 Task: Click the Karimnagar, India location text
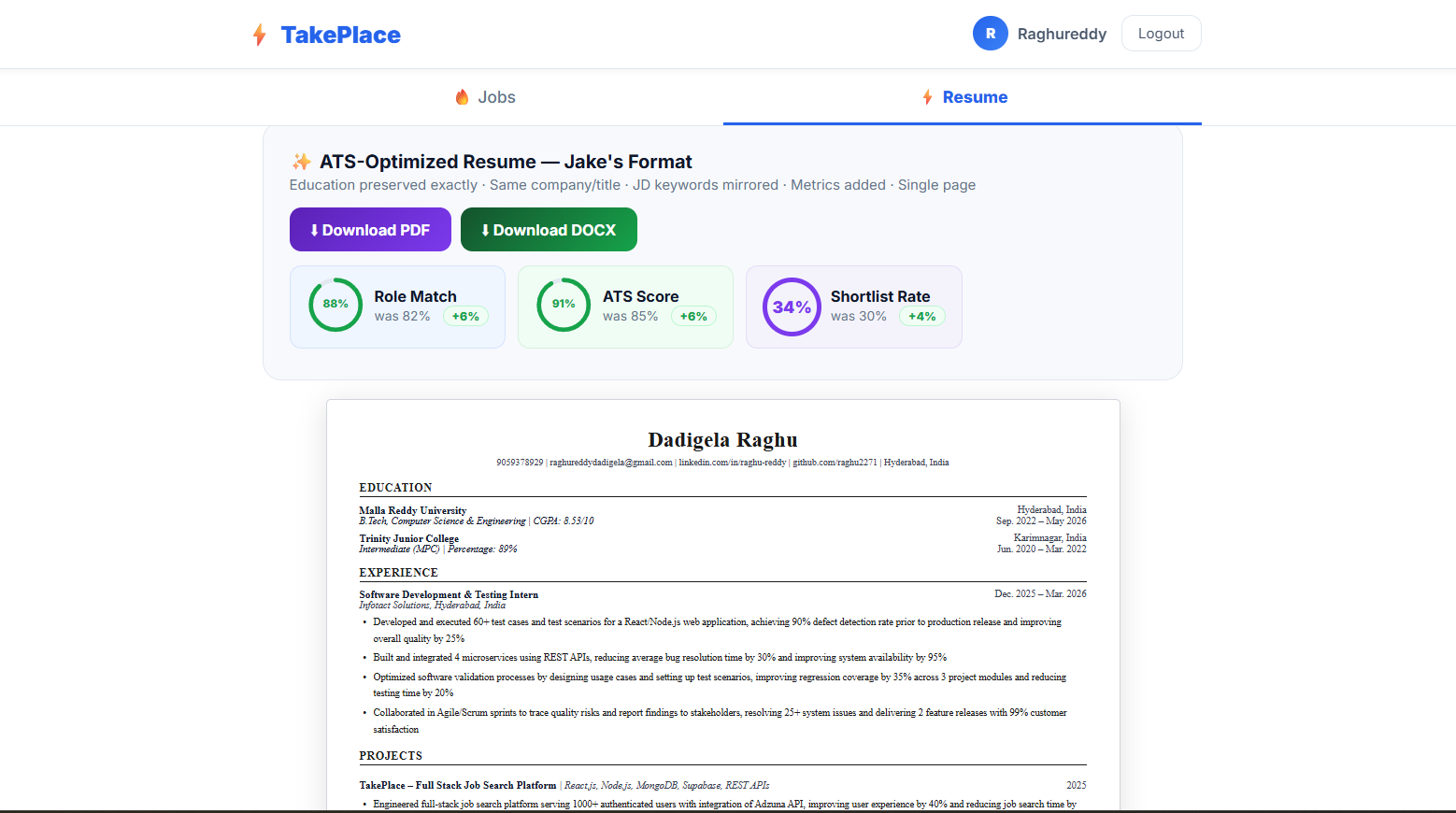1050,538
